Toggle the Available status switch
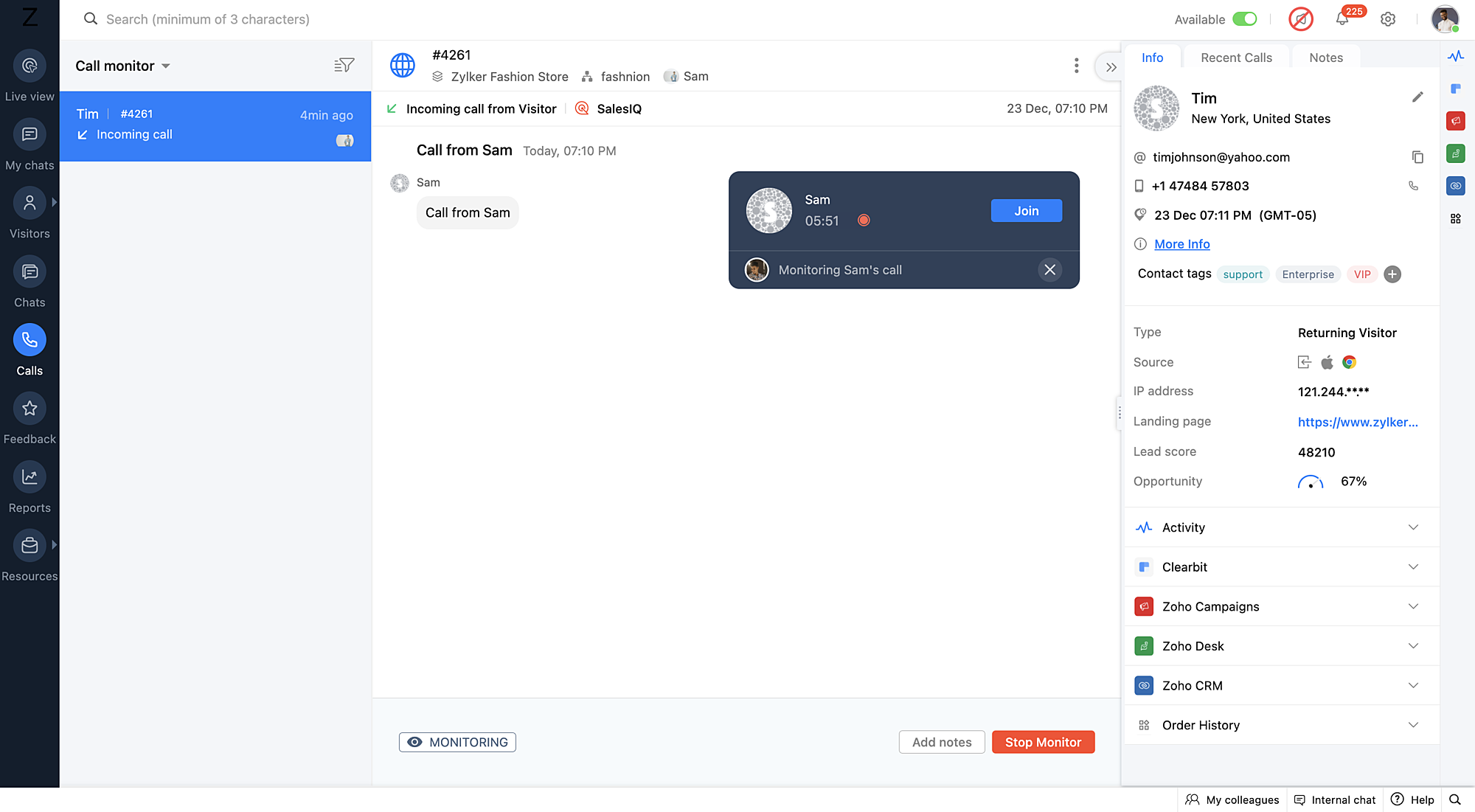The height and width of the screenshot is (812, 1475). pyautogui.click(x=1245, y=19)
